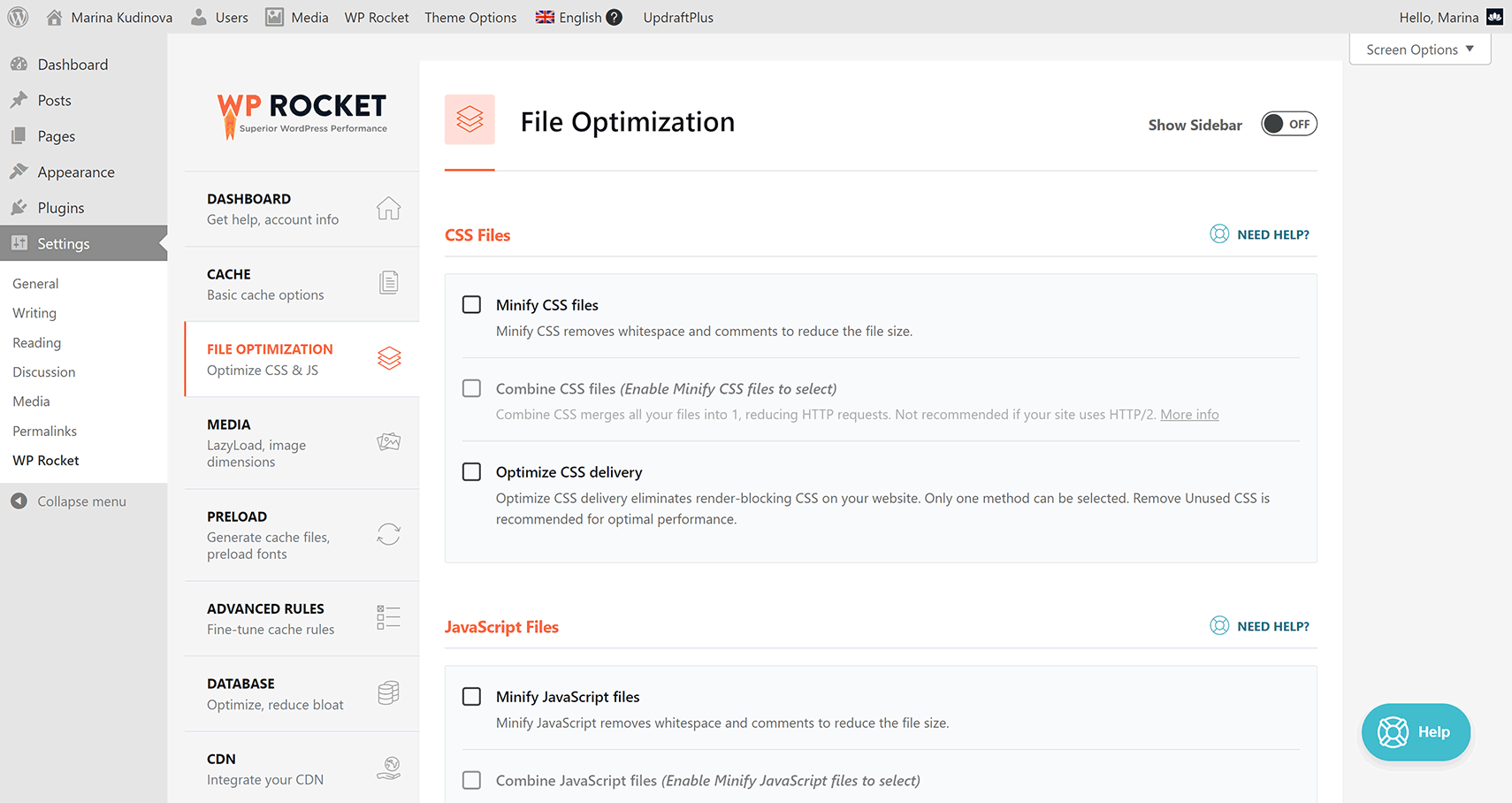Switch to the CACHE tab

tap(302, 284)
